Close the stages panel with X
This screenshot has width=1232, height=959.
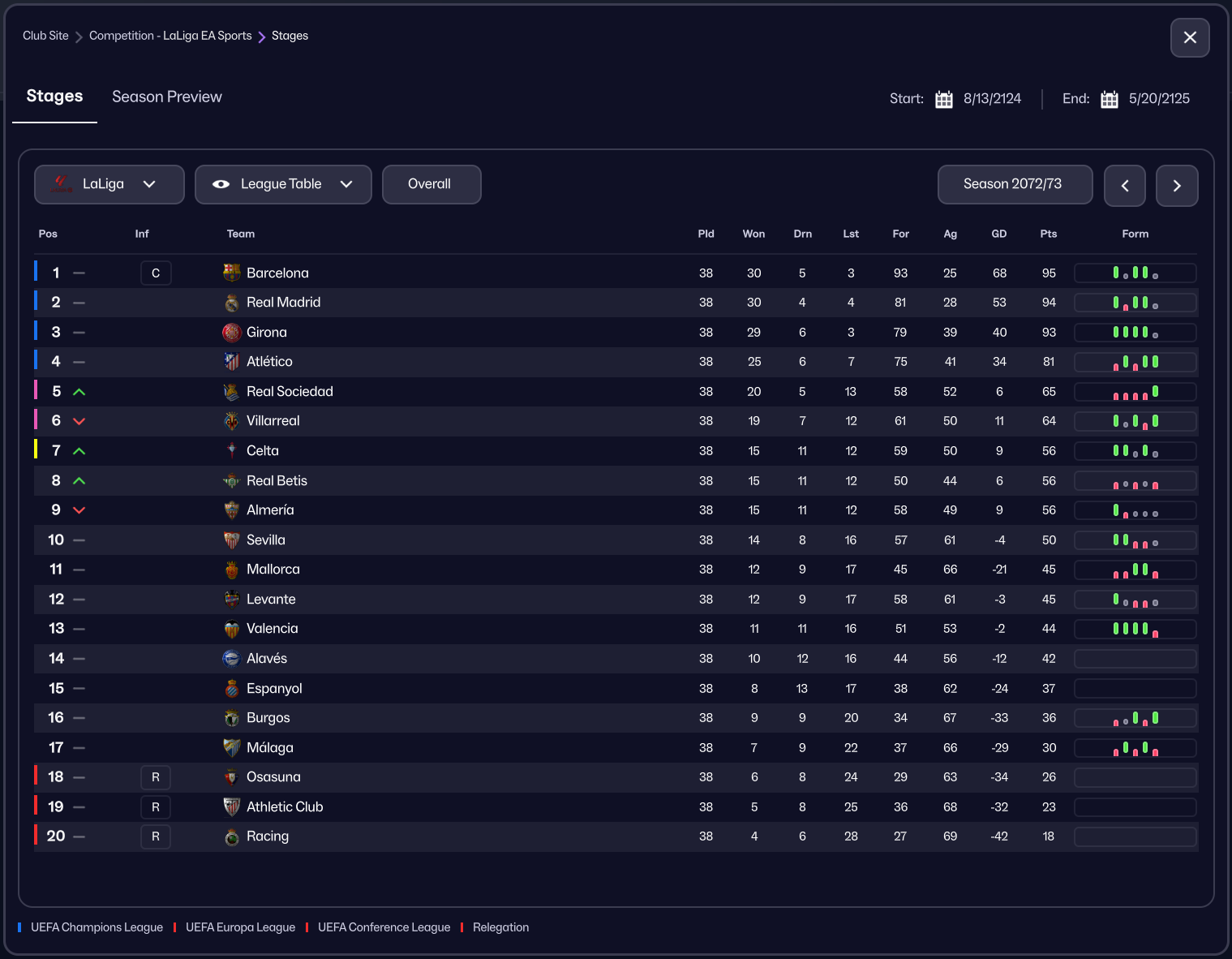click(x=1190, y=37)
